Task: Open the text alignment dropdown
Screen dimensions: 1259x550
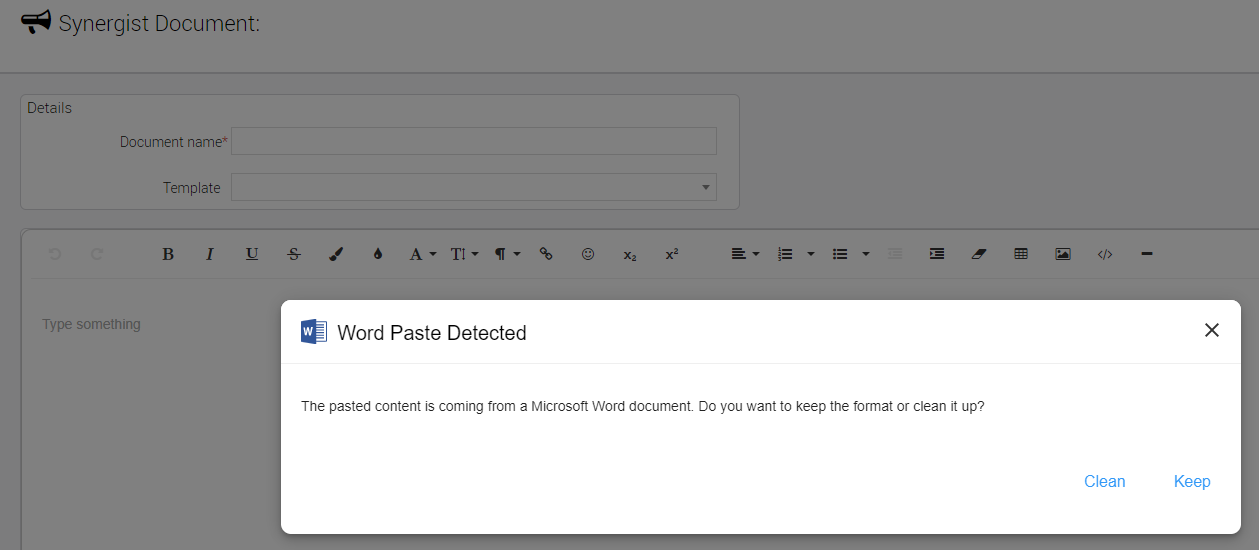Action: [x=744, y=254]
